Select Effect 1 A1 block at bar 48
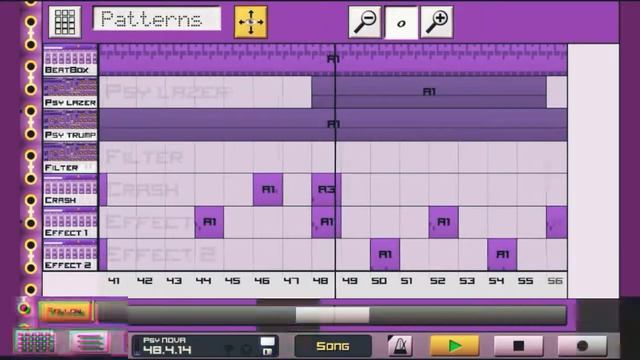Viewport: 640px width, 360px height. click(326, 222)
